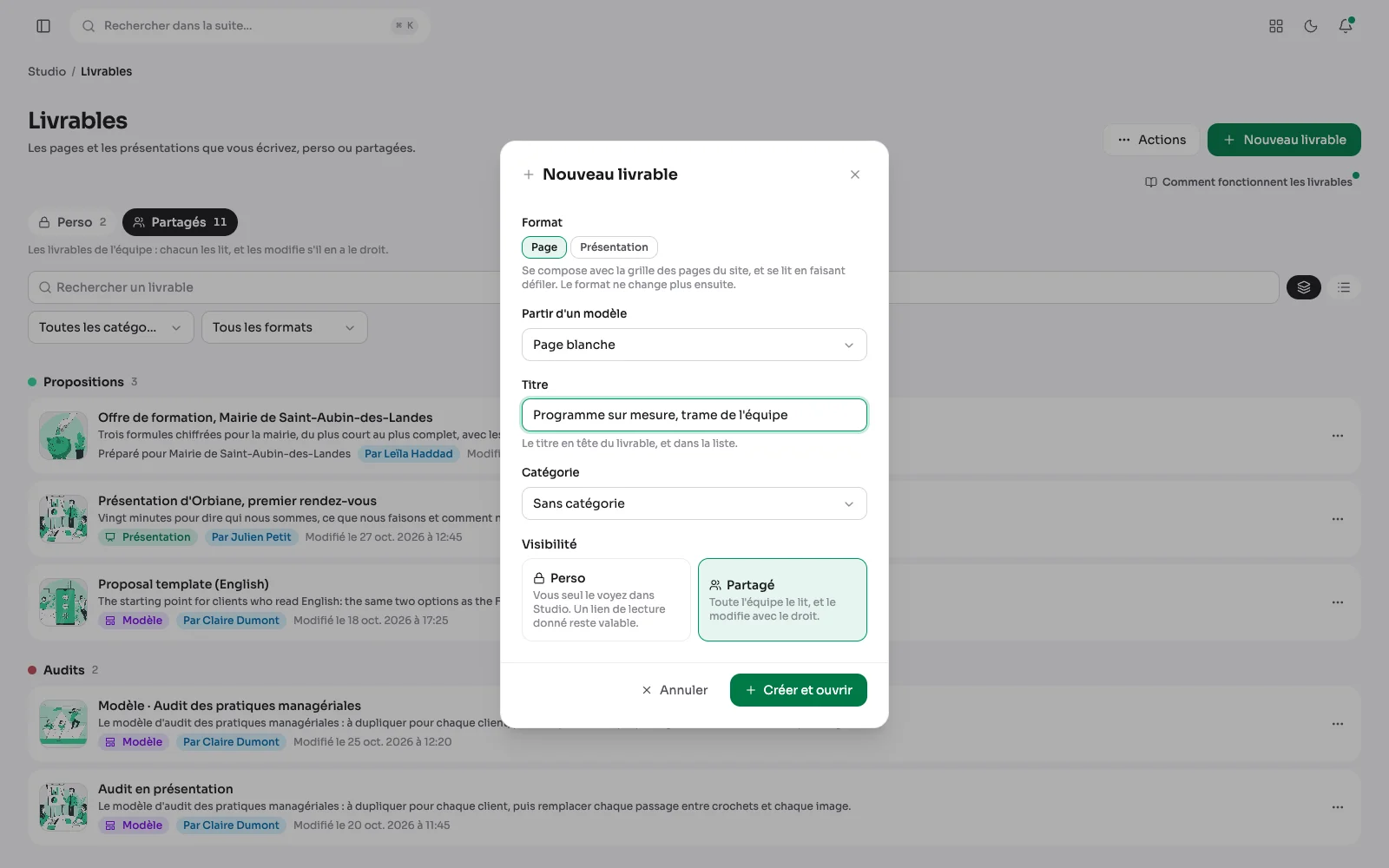
Task: Close the Nouveau livrable dialog
Action: [855, 174]
